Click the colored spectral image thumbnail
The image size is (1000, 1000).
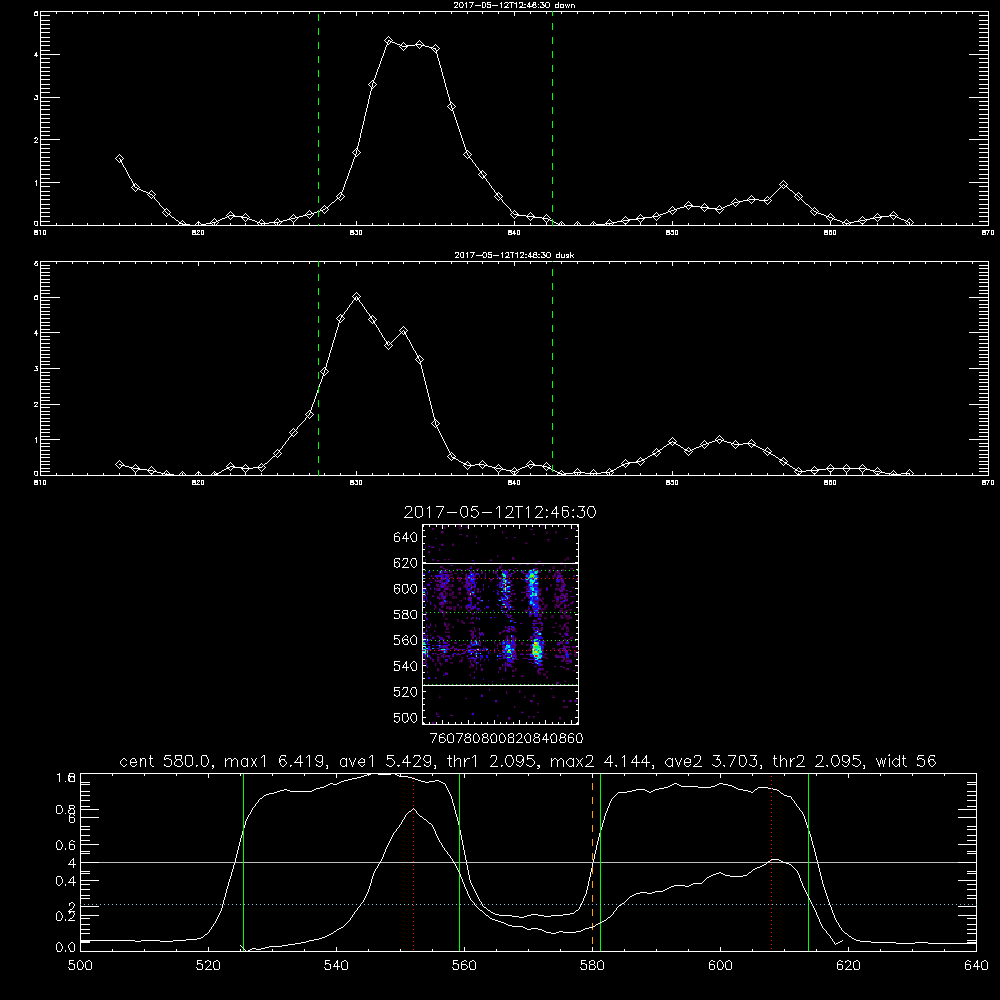(x=500, y=624)
